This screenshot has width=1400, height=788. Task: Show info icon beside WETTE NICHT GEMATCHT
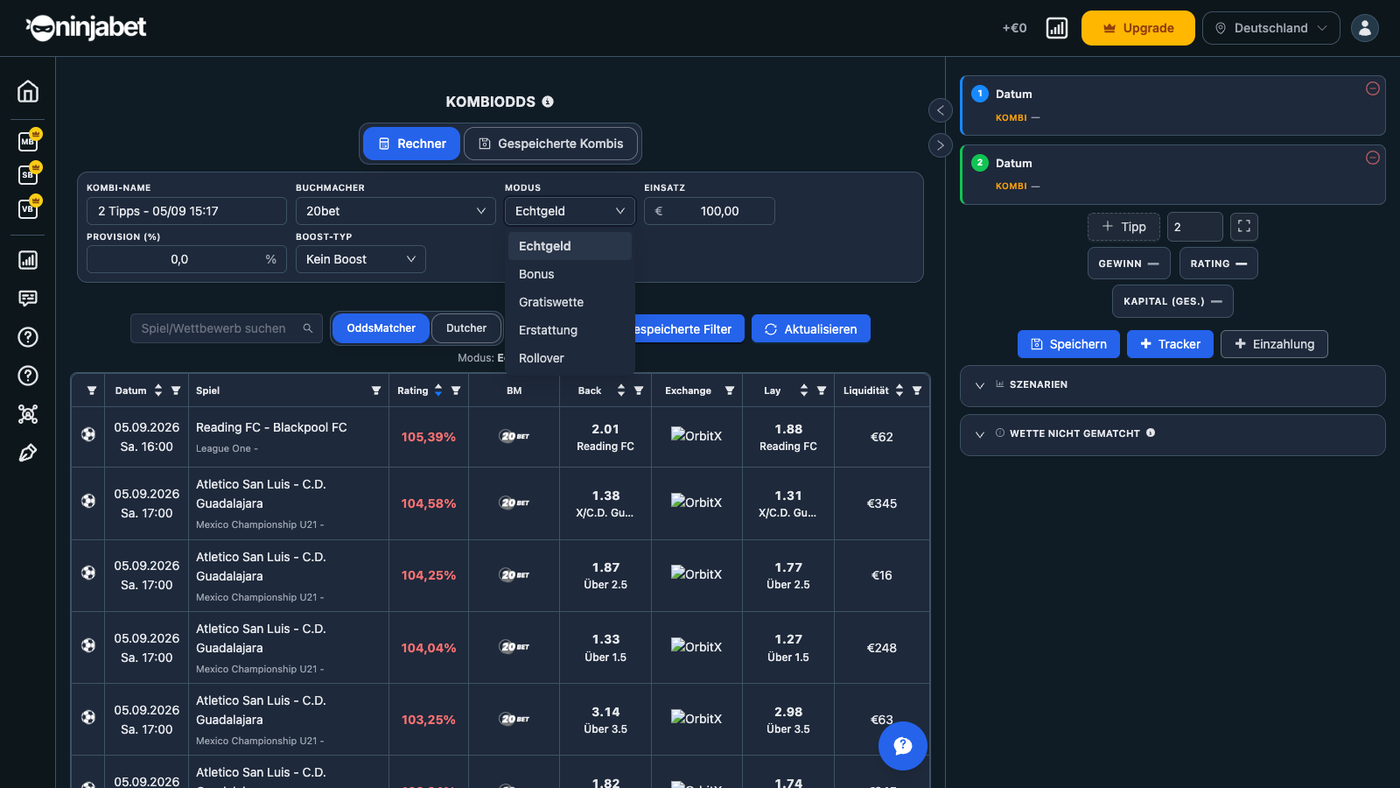click(1150, 433)
